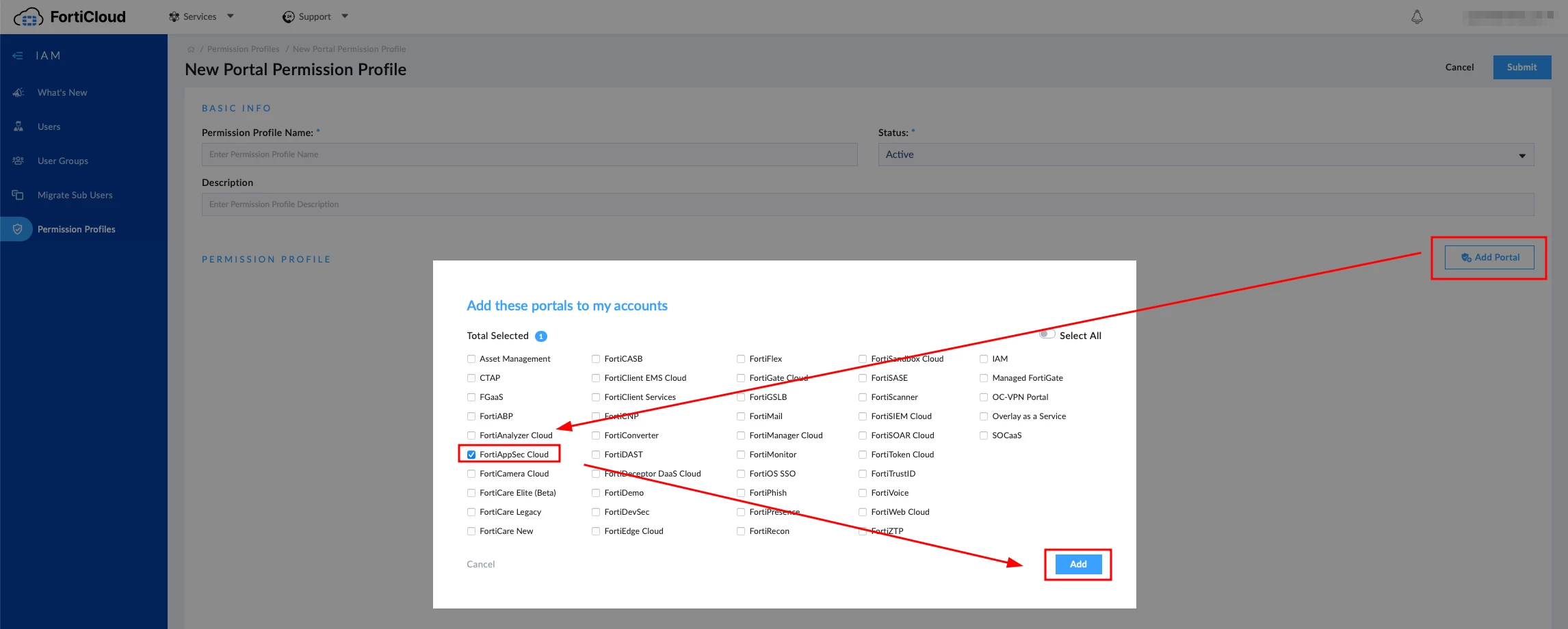Image resolution: width=1568 pixels, height=629 pixels.
Task: Click the FortiCloud logo icon
Action: pyautogui.click(x=29, y=16)
